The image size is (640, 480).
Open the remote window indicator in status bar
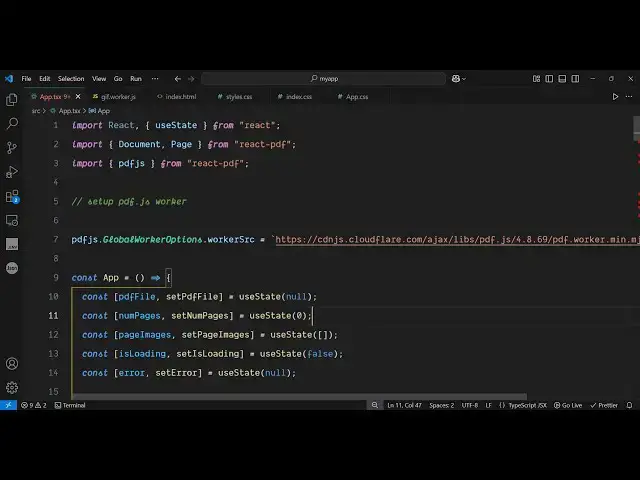[x=8, y=405]
